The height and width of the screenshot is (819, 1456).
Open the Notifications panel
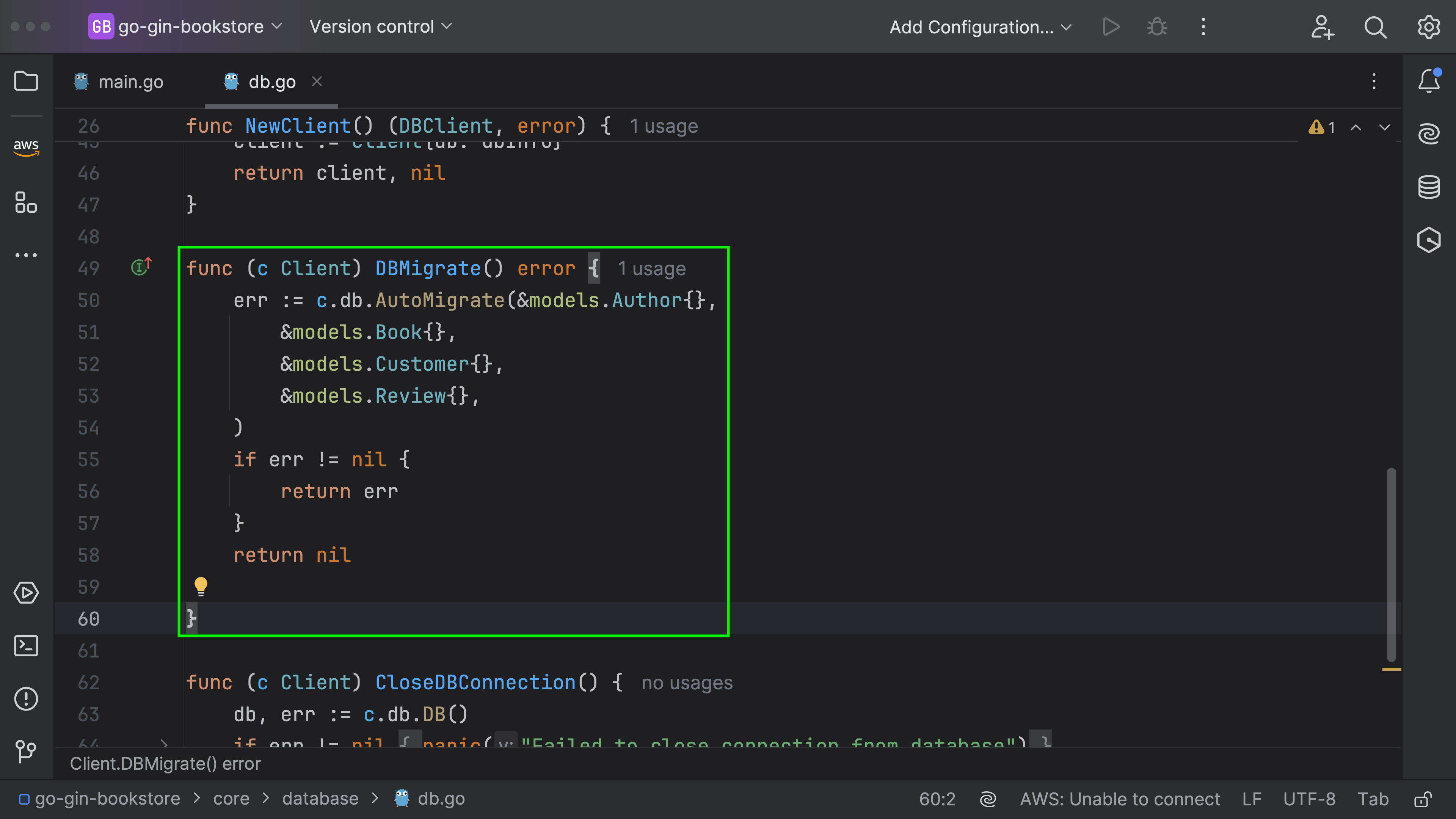pos(1428,80)
